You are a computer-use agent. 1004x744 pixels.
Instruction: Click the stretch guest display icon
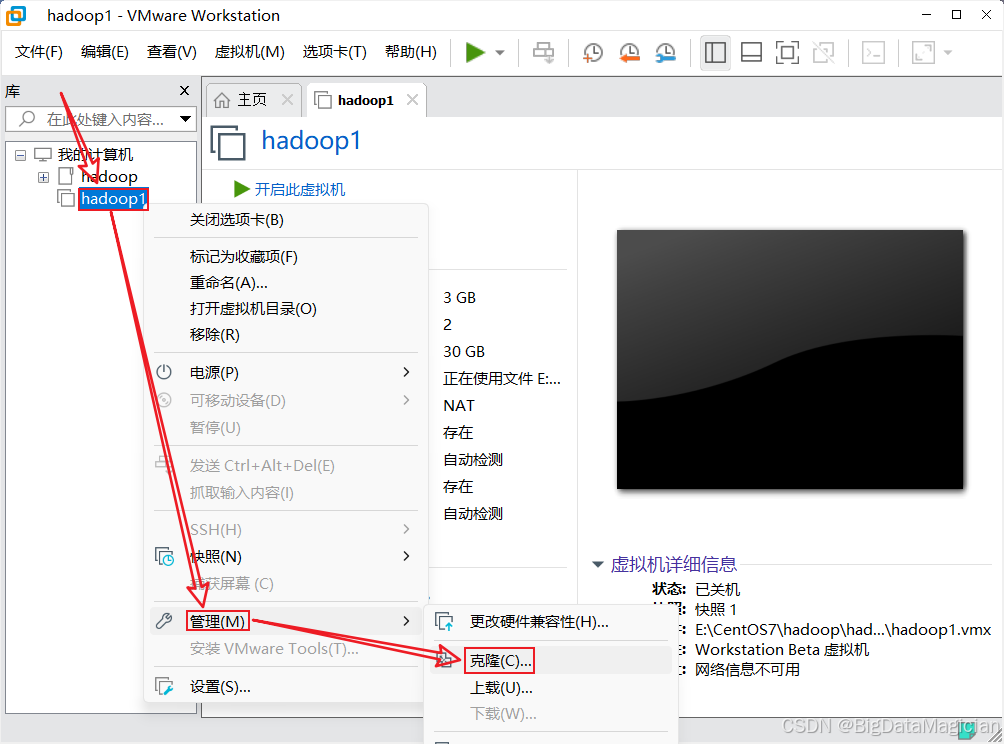pyautogui.click(x=923, y=52)
